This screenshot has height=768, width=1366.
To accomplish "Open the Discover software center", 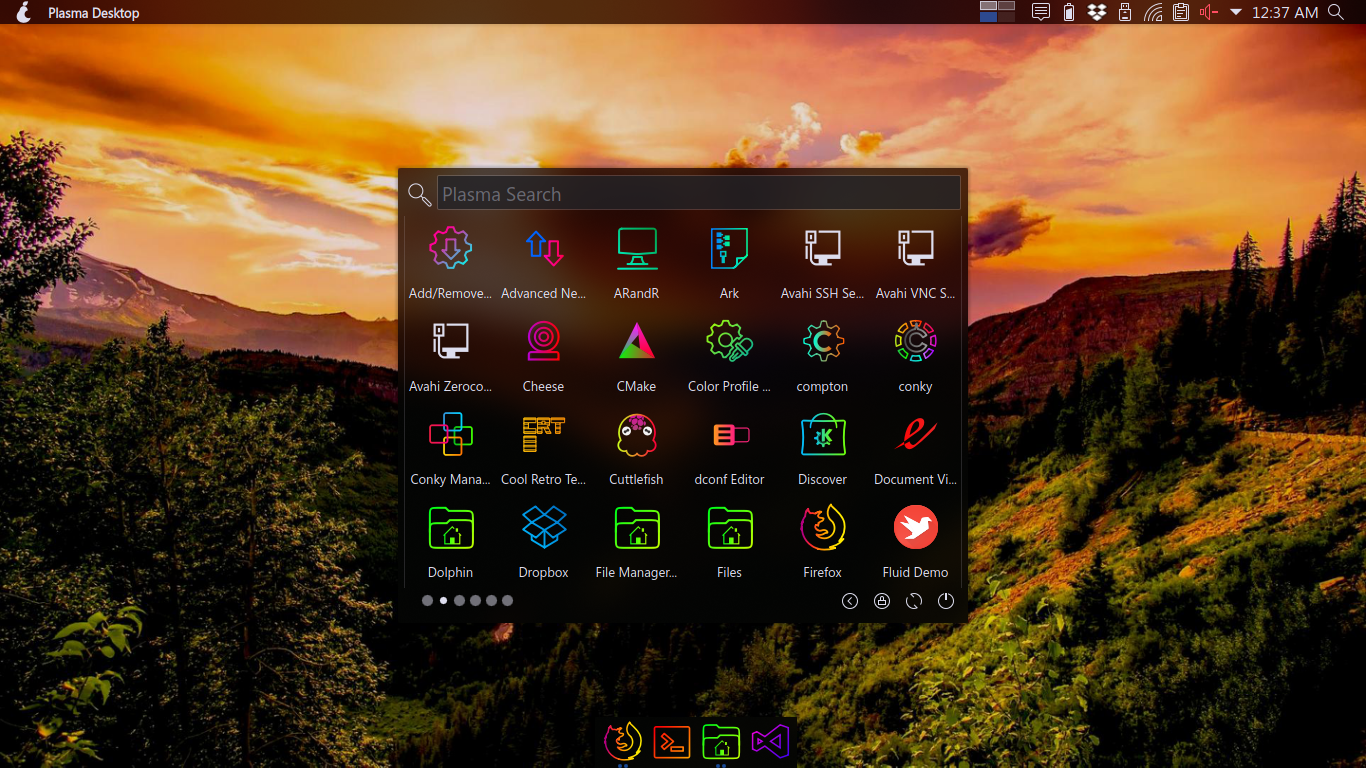I will (x=823, y=434).
